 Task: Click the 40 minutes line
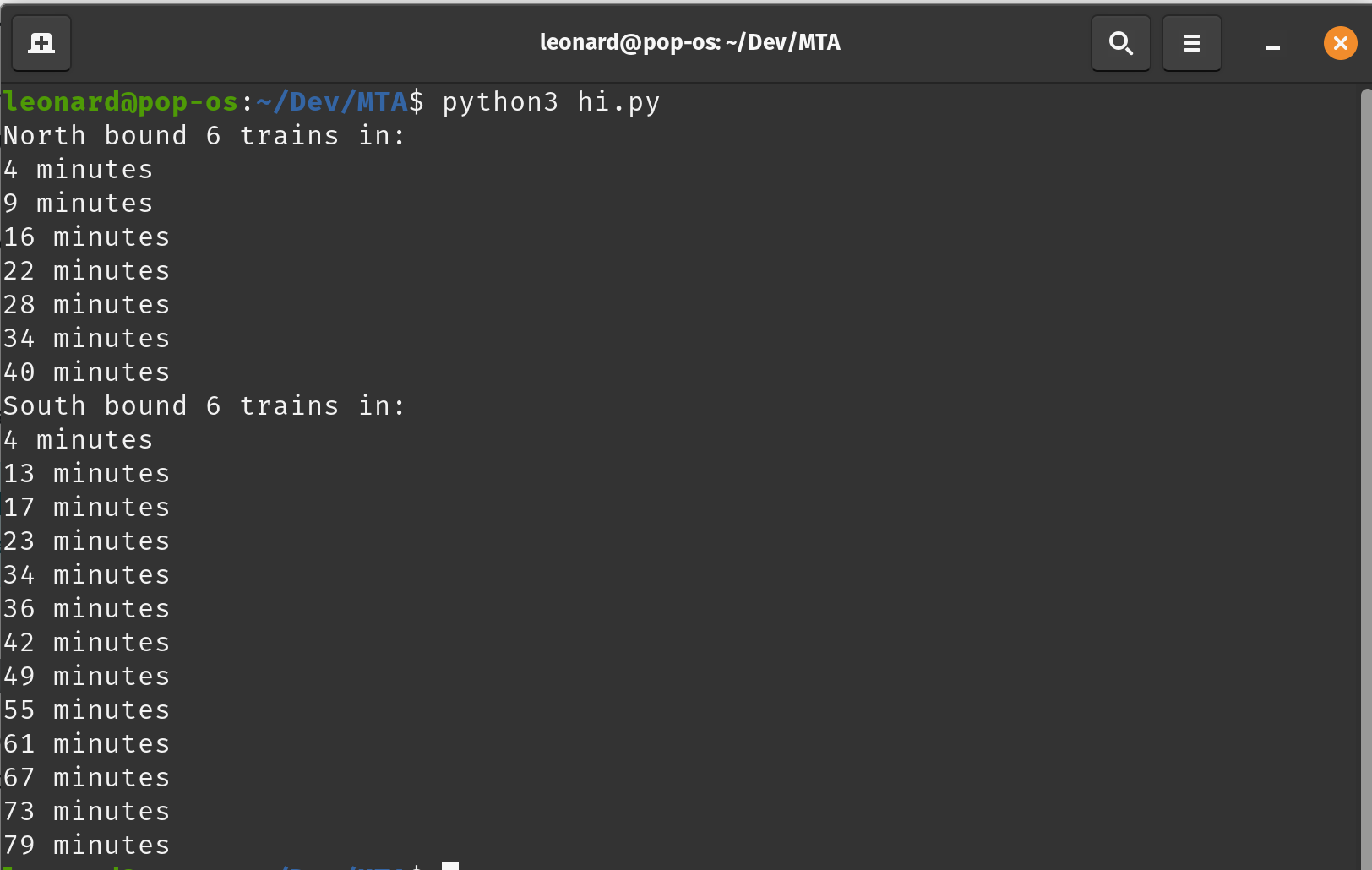click(86, 372)
